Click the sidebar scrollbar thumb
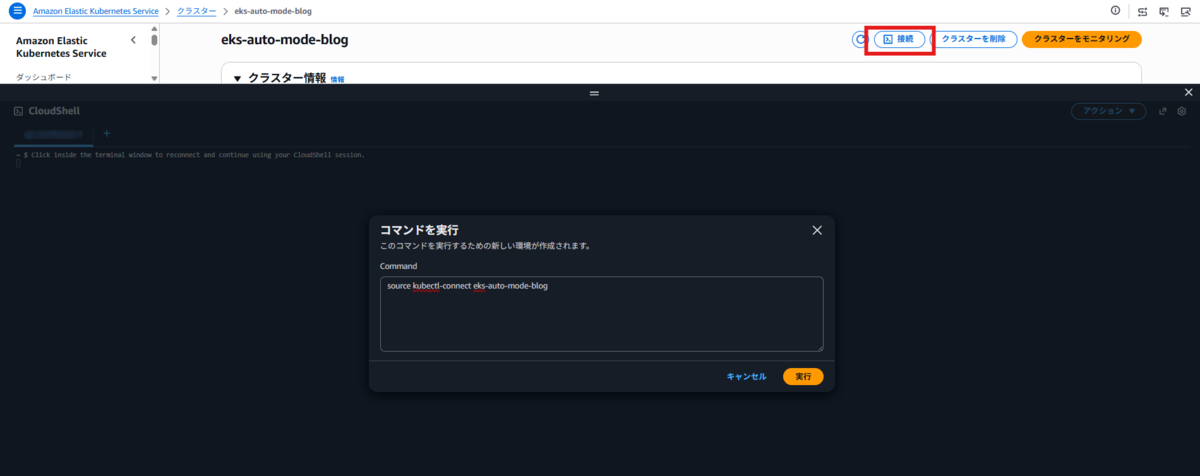This screenshot has height=476, width=1200. coord(154,41)
